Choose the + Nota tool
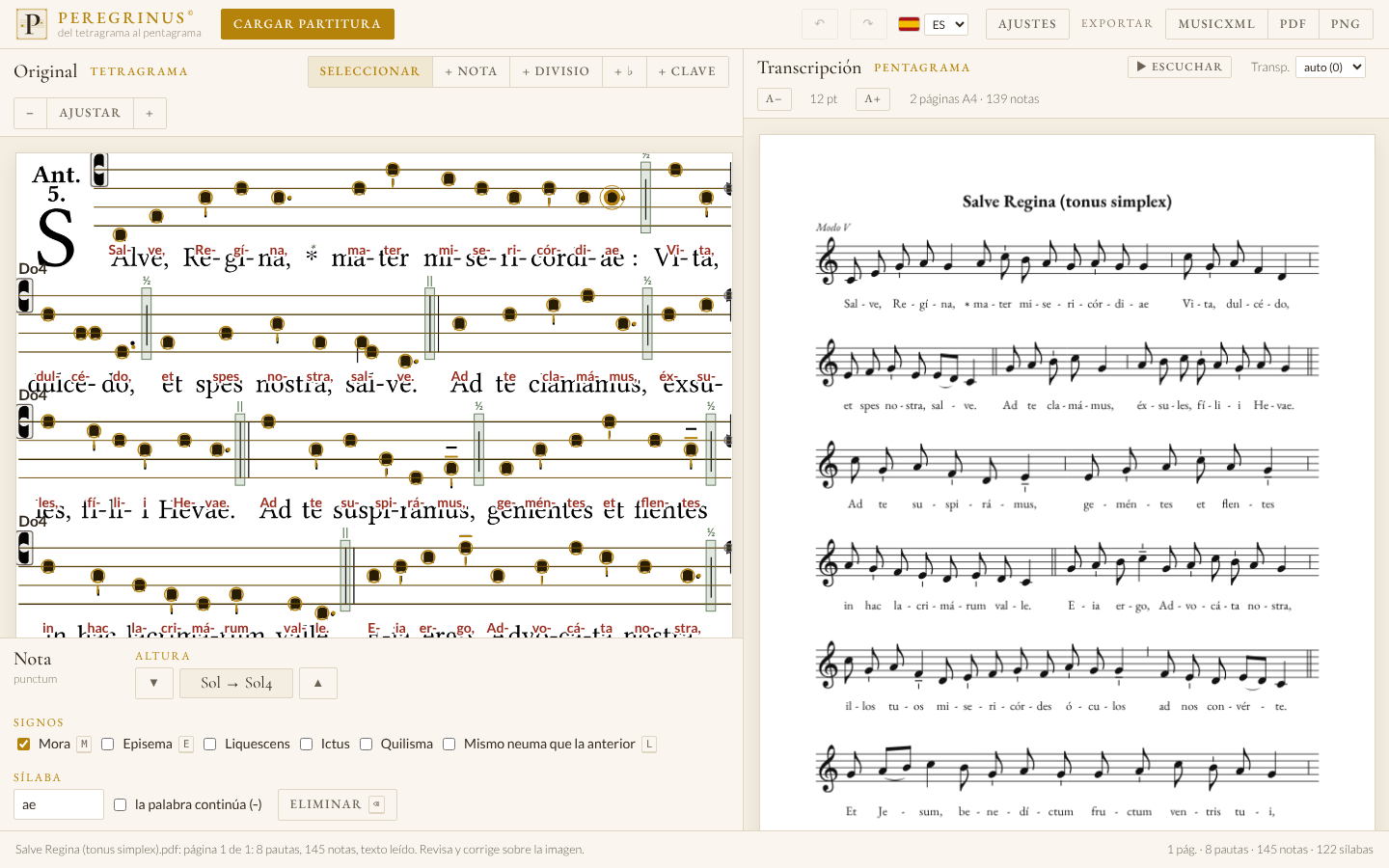The width and height of the screenshot is (1389, 868). (472, 72)
